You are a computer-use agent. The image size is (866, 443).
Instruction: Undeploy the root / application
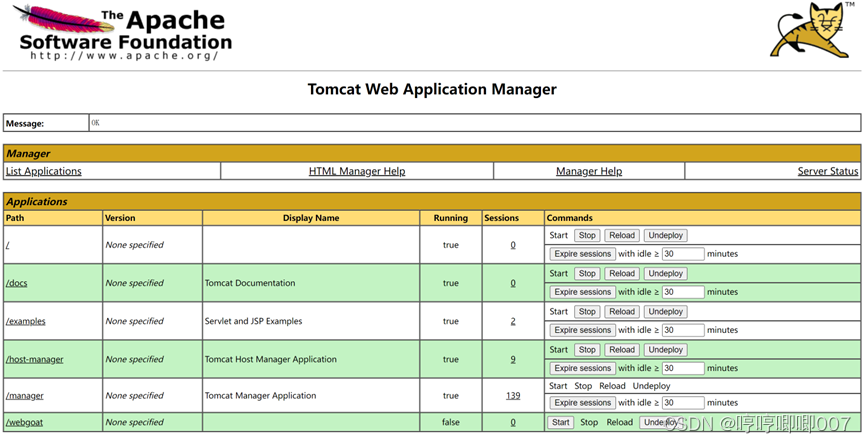[x=666, y=235]
